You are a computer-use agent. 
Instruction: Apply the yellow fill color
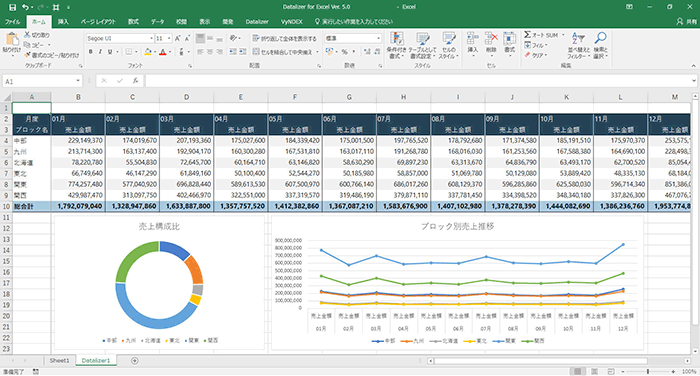148,52
